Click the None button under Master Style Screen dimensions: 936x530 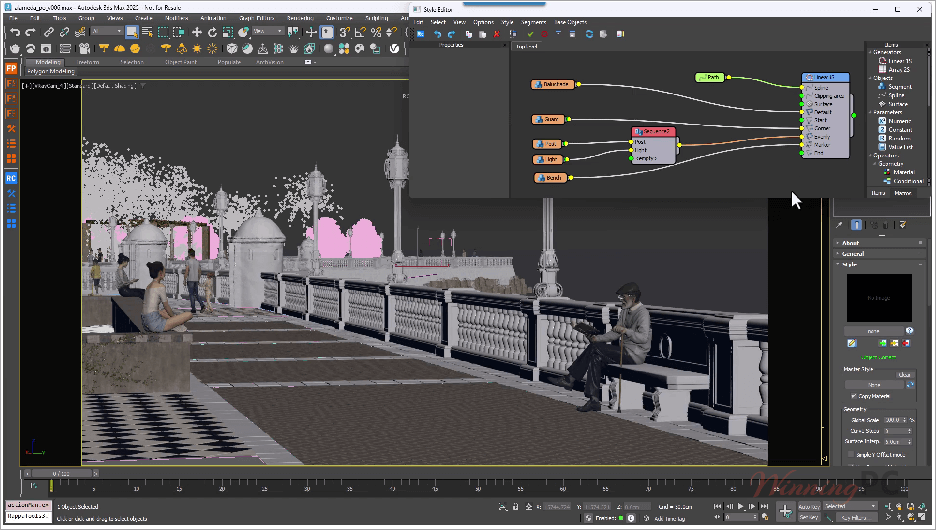click(874, 385)
